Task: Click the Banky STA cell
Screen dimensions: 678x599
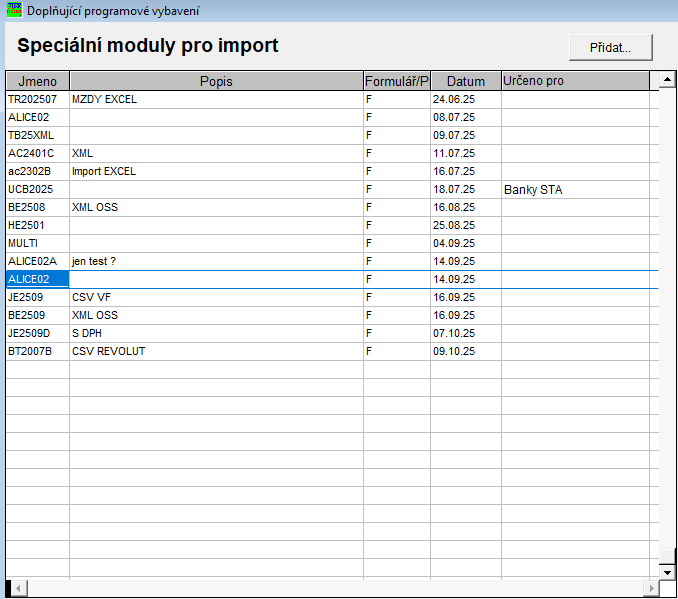Action: tap(575, 189)
